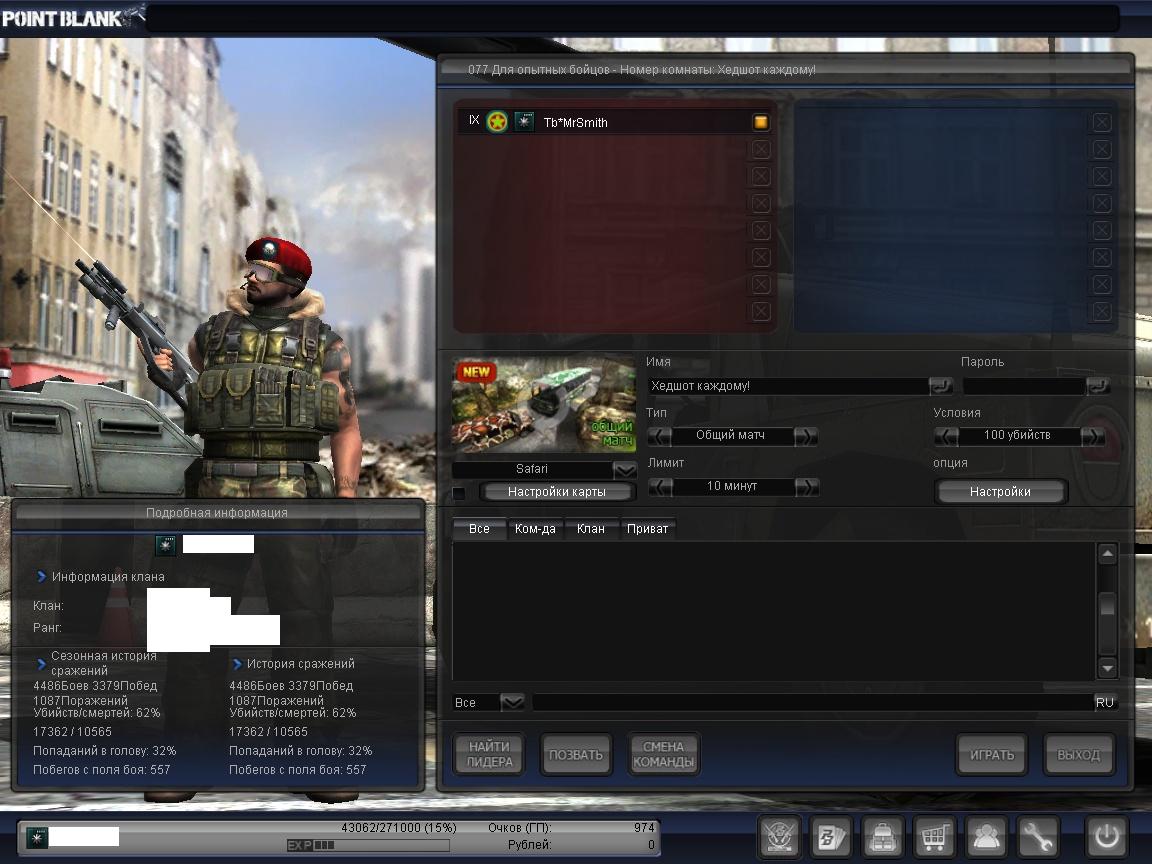Expand the Safari map dropdown

tap(625, 469)
